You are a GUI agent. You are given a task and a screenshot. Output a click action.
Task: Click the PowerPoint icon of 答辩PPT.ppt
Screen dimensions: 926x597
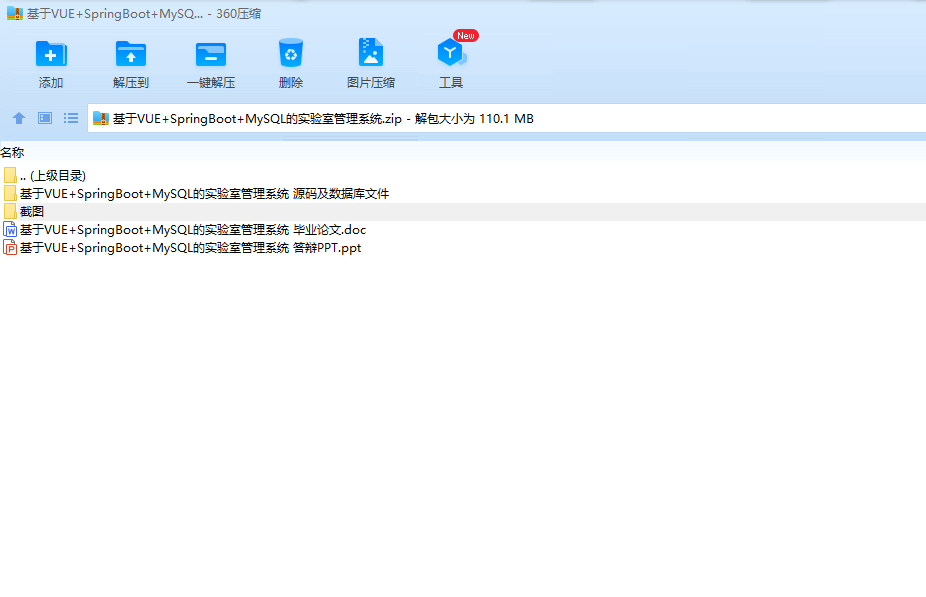click(x=10, y=247)
